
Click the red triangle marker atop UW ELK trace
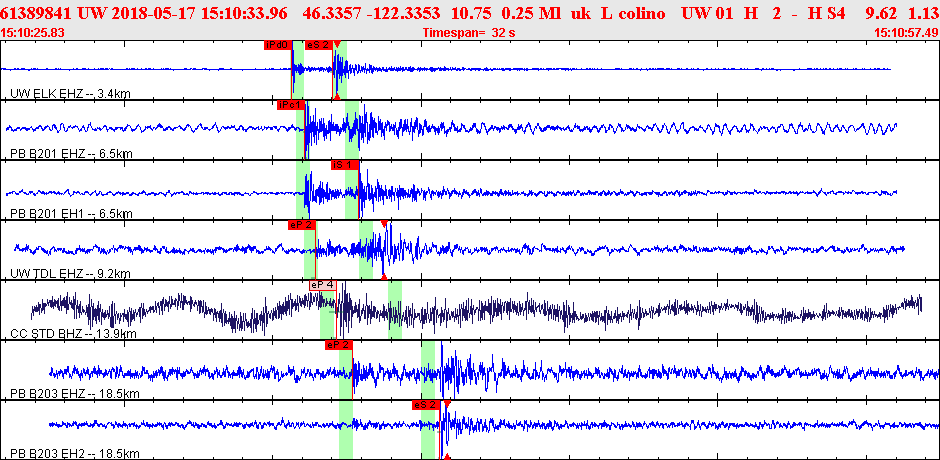(x=338, y=45)
